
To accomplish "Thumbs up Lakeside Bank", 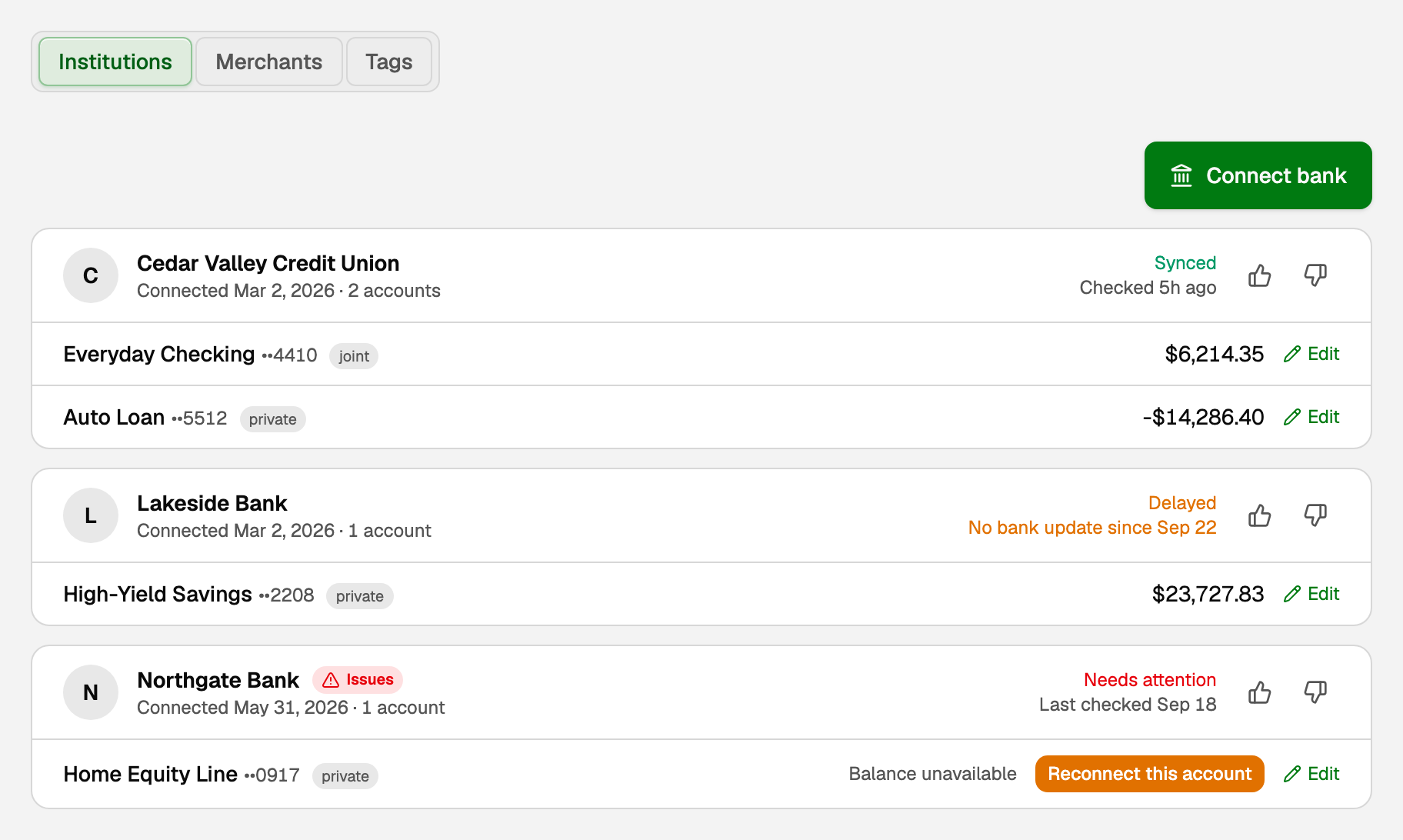I will (1259, 515).
